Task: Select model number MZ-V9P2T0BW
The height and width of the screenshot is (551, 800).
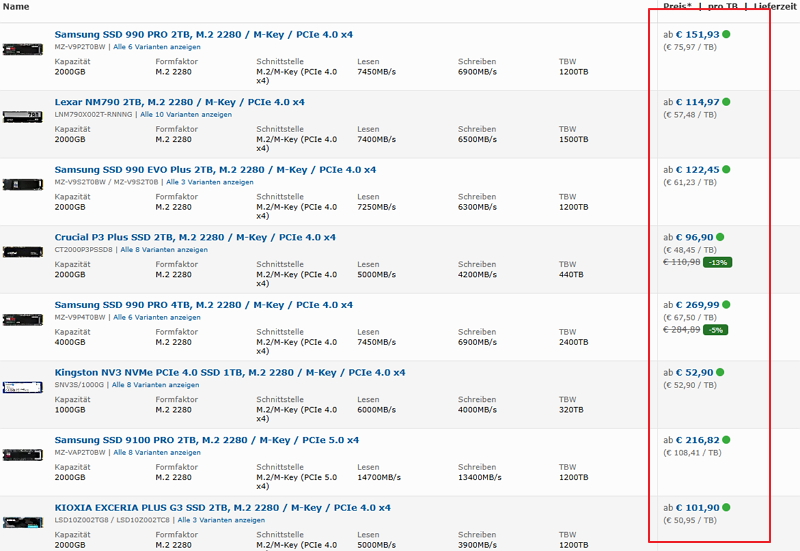Action: pos(80,47)
